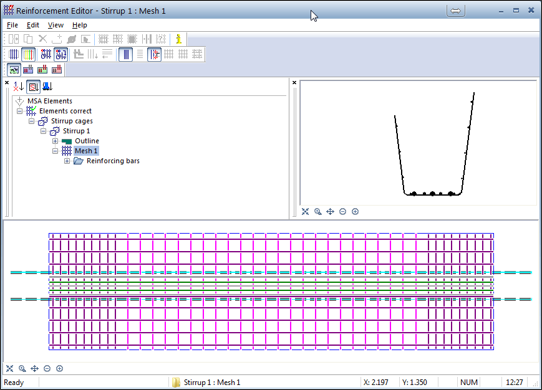Select the Reinforcing bars folder item
Viewport: 542px width, 390px height.
tap(113, 161)
